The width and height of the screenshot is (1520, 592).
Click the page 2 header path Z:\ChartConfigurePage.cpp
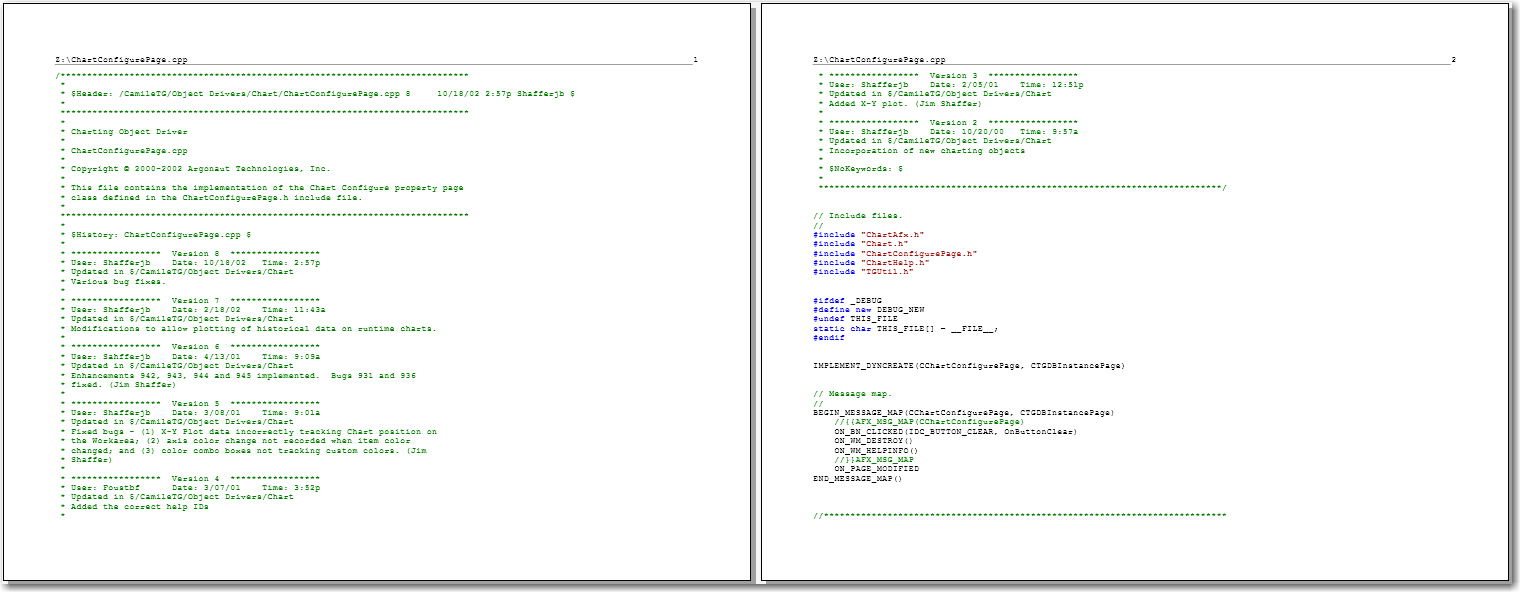[879, 60]
